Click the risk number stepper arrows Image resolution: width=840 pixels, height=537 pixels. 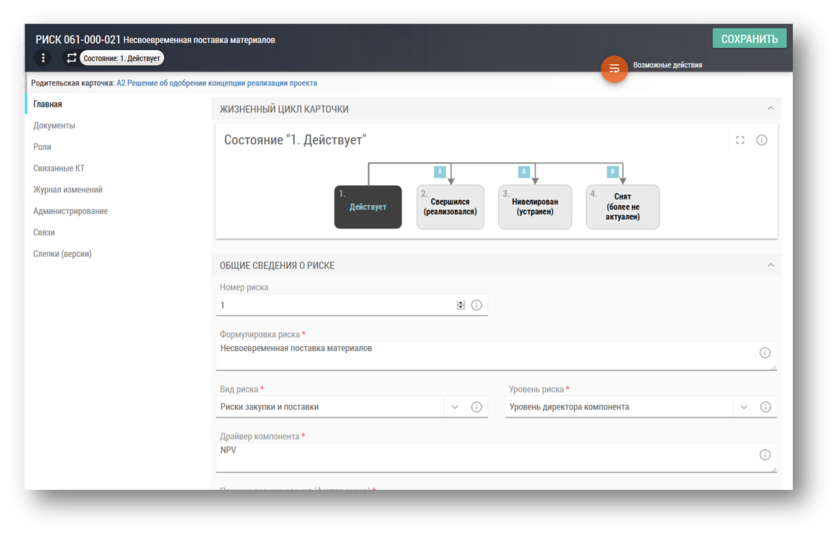tap(460, 305)
